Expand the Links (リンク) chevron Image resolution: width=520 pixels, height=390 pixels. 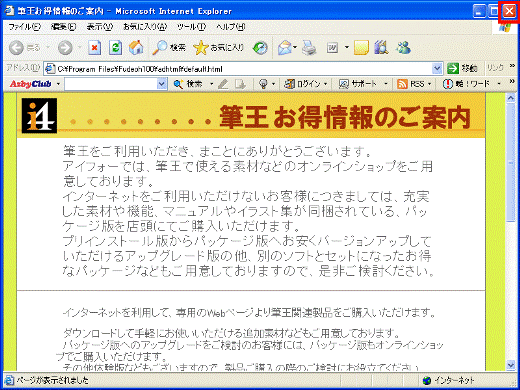(x=512, y=66)
